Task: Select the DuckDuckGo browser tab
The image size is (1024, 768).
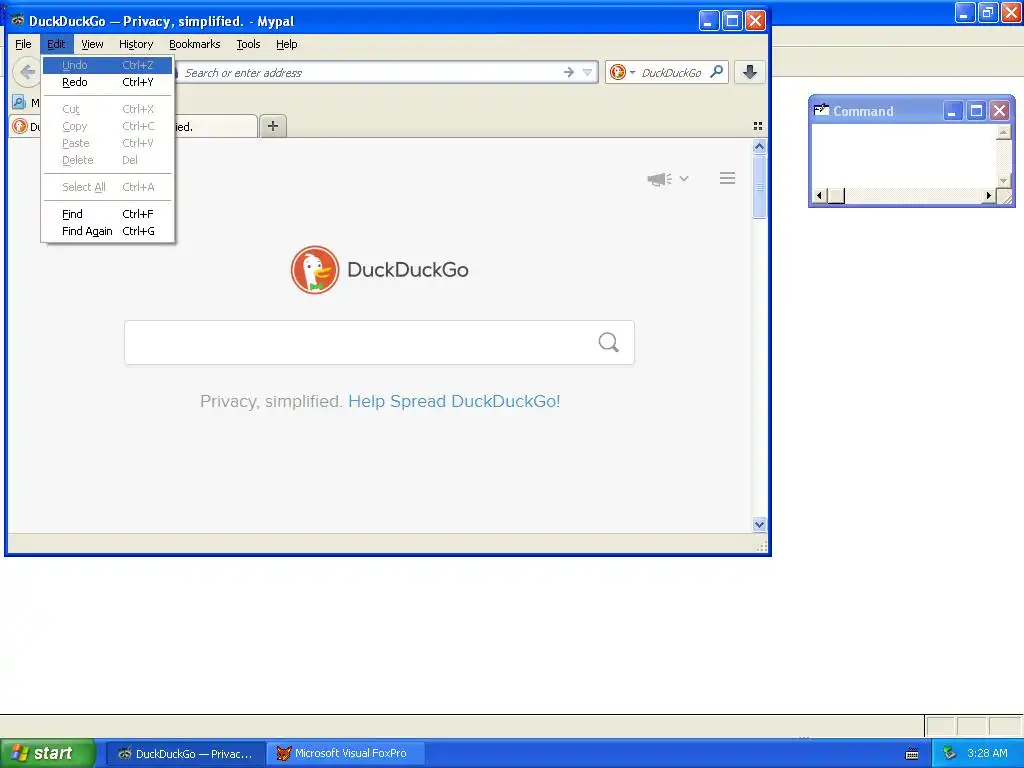Action: point(216,126)
